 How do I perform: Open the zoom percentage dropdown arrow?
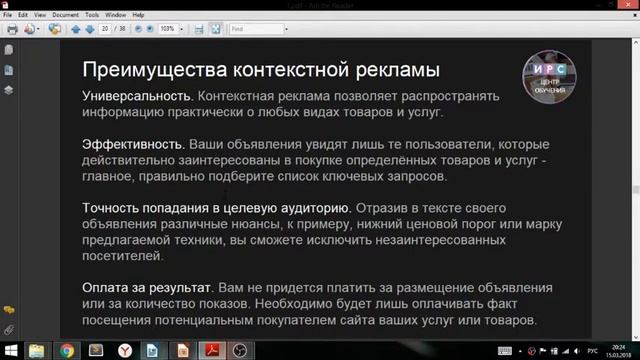(182, 29)
